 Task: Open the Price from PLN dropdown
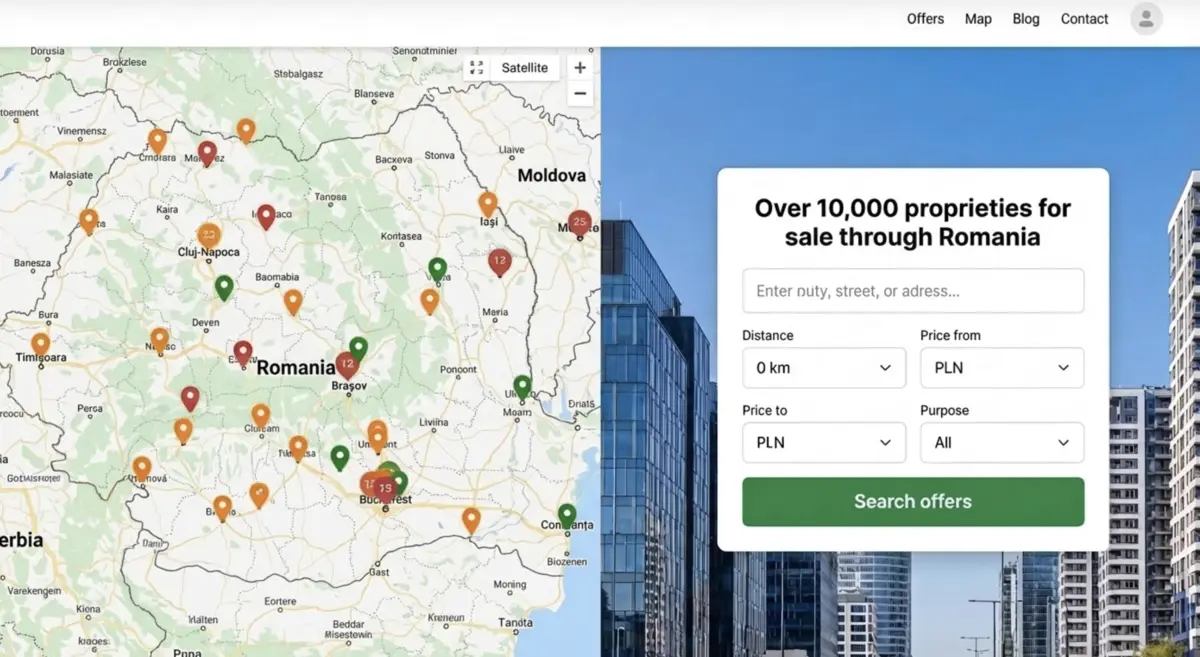click(1002, 368)
